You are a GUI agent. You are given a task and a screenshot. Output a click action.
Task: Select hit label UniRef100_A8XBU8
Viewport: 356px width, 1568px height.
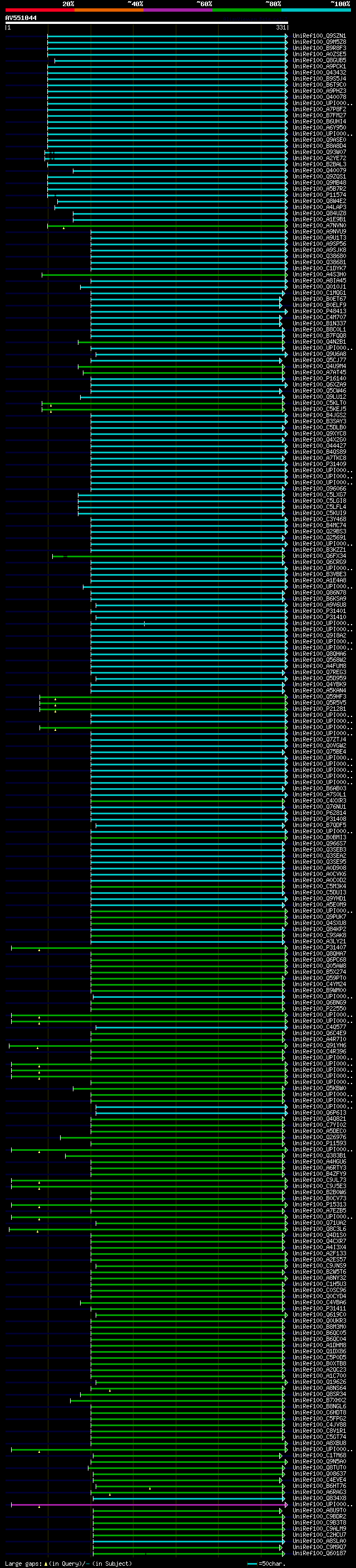319,1443
